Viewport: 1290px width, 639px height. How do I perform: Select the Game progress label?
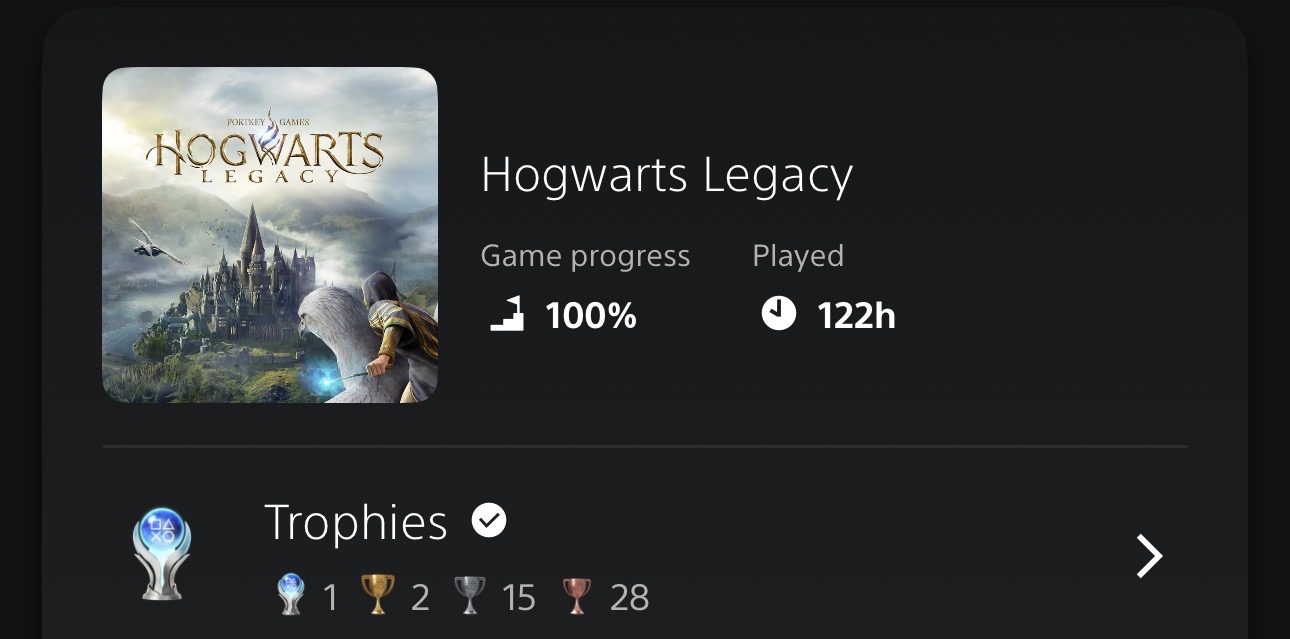pos(585,256)
